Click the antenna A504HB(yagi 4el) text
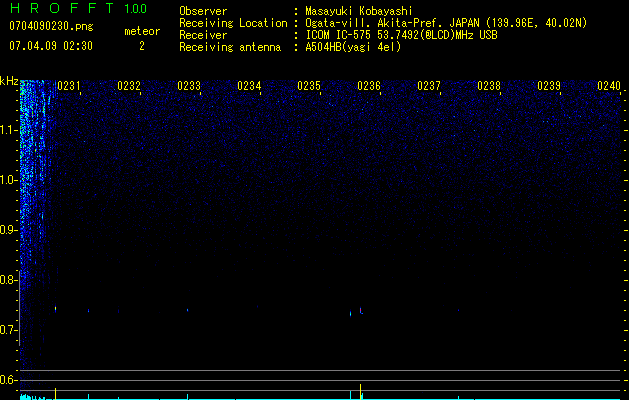The width and height of the screenshot is (629, 400). (x=353, y=47)
